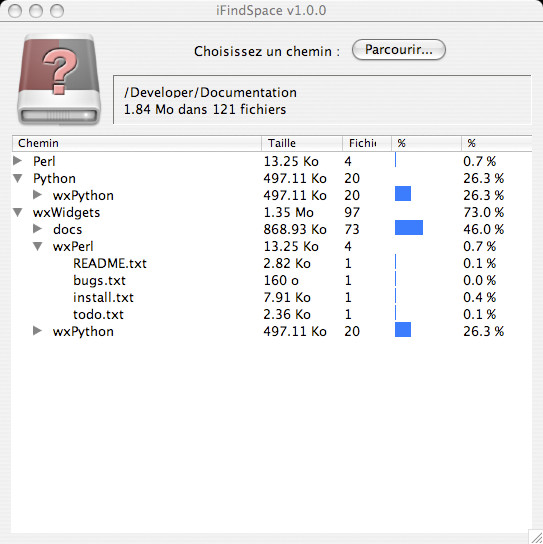Click the question-mark hard drive icon

59,79
